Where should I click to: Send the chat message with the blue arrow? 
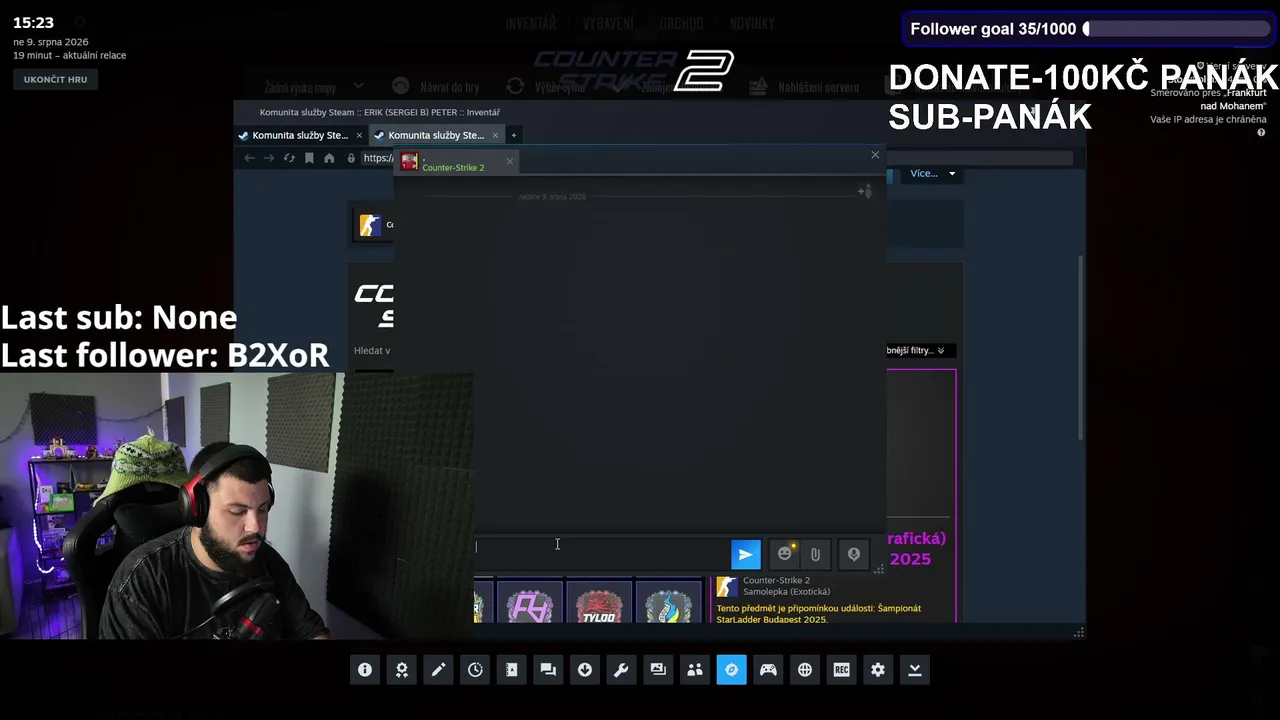(x=746, y=554)
